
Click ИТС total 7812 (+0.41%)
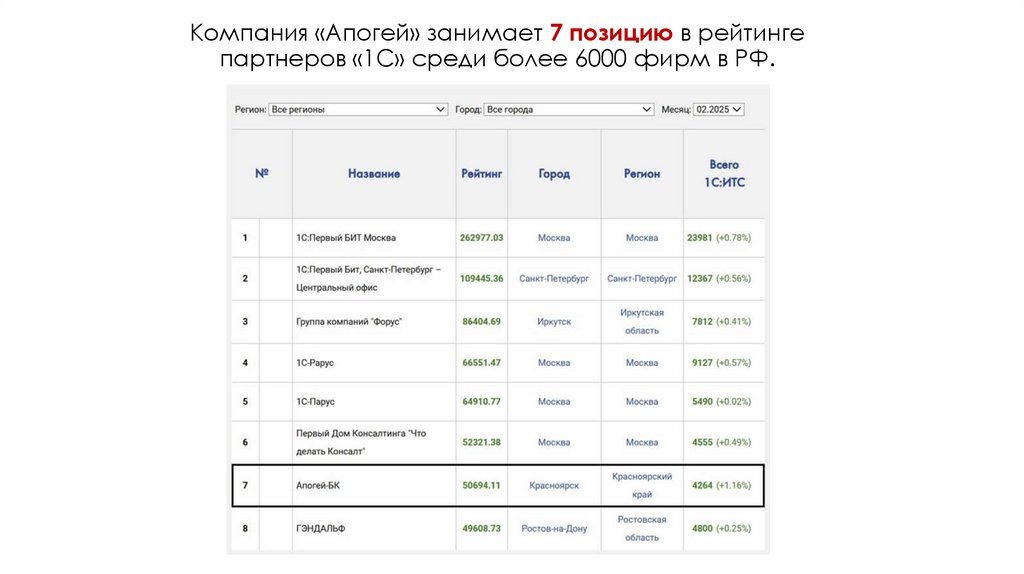tap(722, 321)
